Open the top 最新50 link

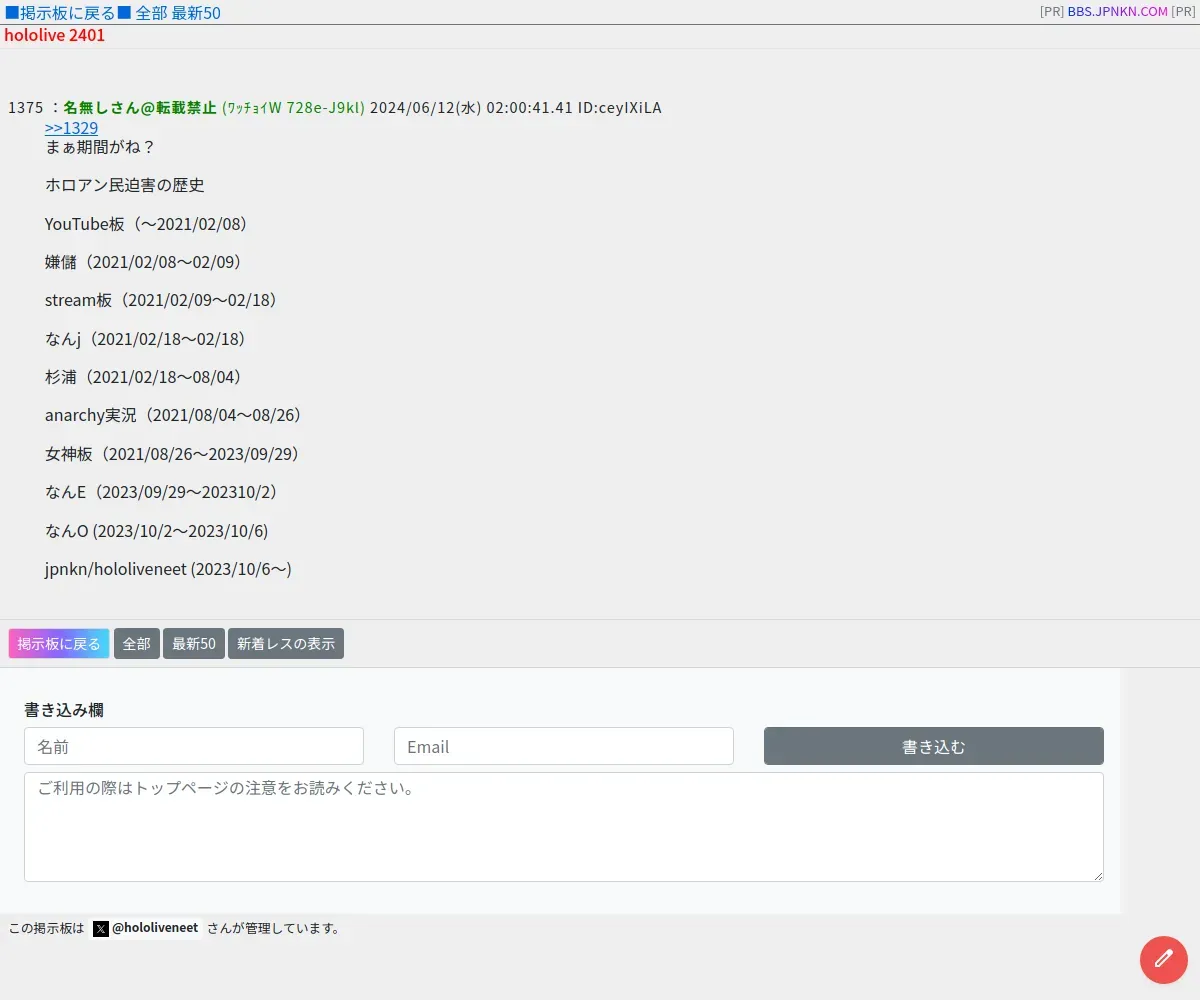coord(196,13)
